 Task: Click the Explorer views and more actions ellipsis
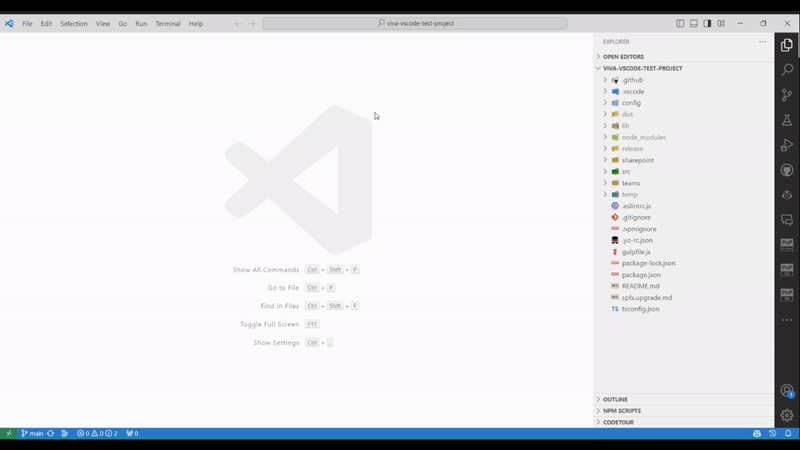click(x=762, y=42)
